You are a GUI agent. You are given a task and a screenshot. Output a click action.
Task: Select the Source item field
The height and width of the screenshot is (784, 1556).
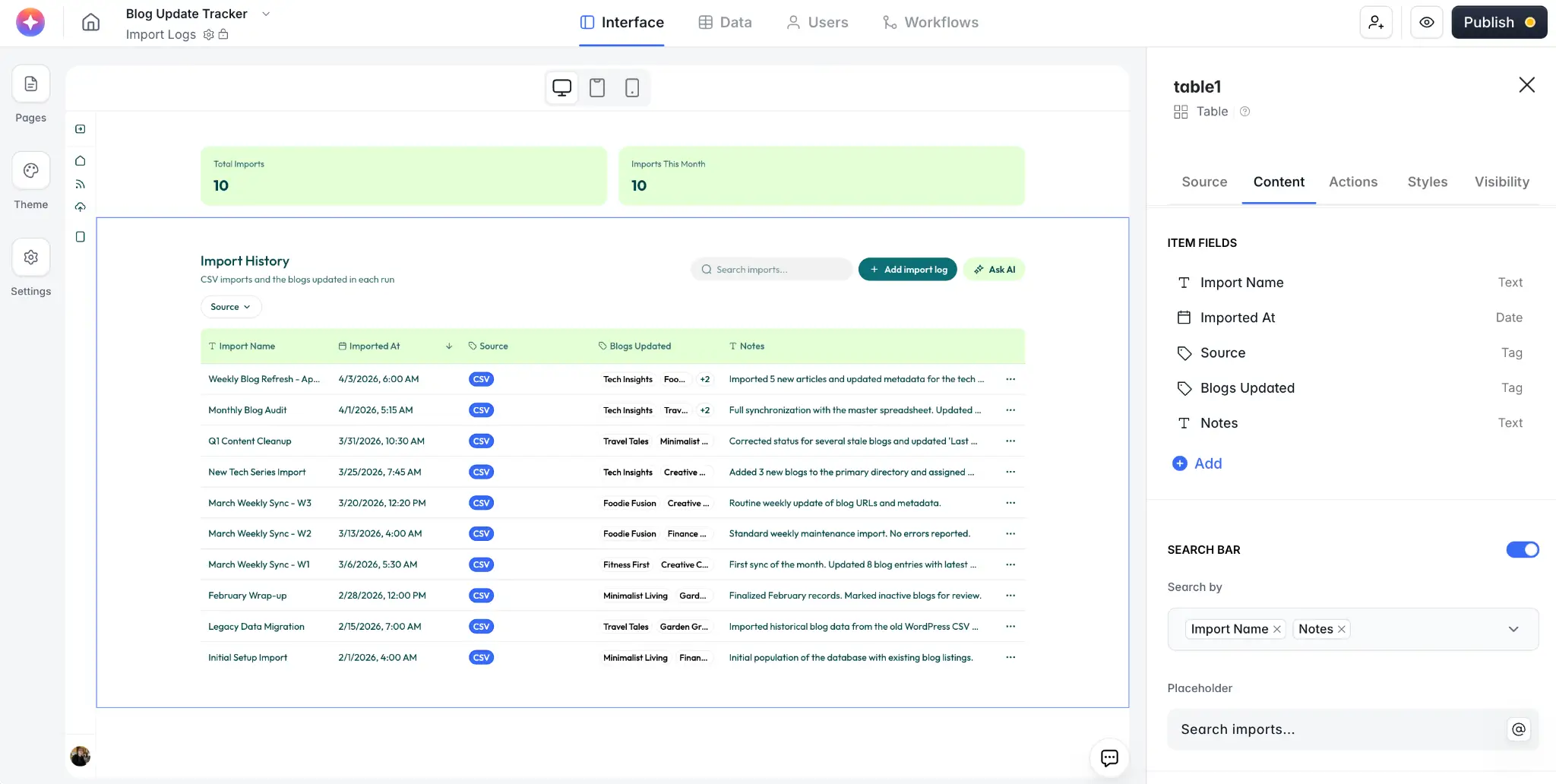pyautogui.click(x=1349, y=352)
